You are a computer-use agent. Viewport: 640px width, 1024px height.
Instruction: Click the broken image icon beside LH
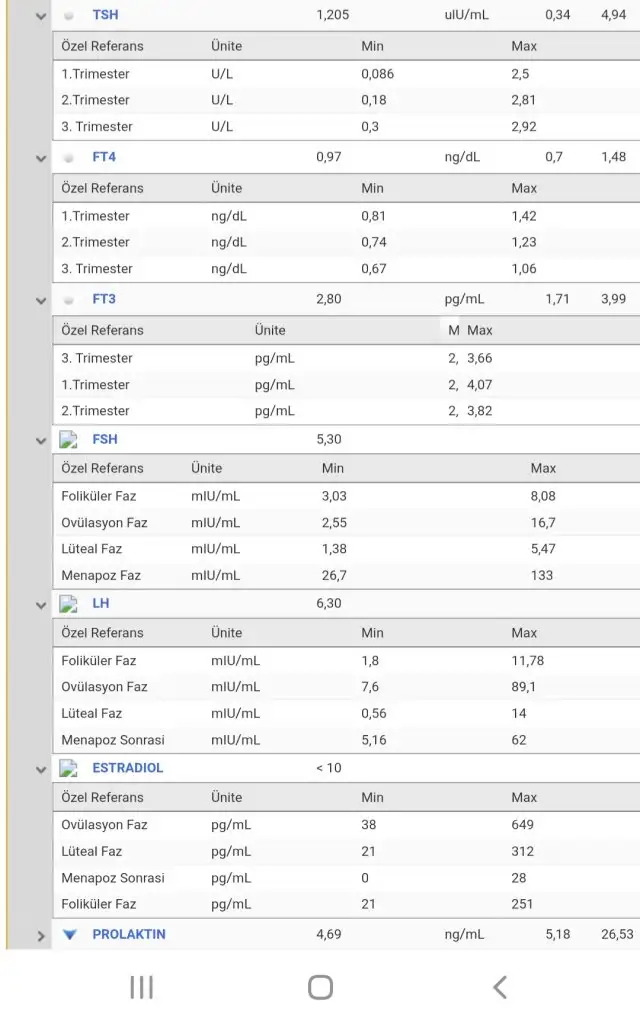pyautogui.click(x=69, y=604)
